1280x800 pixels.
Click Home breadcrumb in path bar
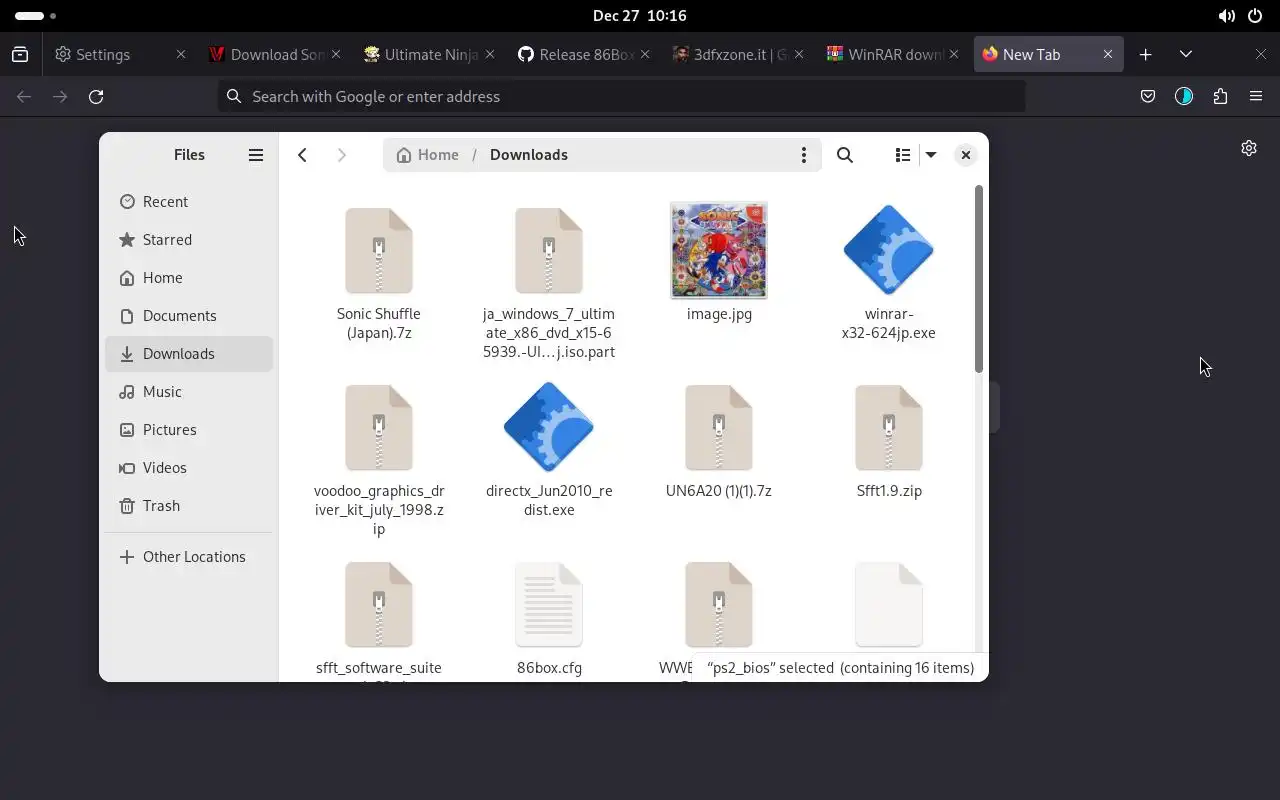427,155
